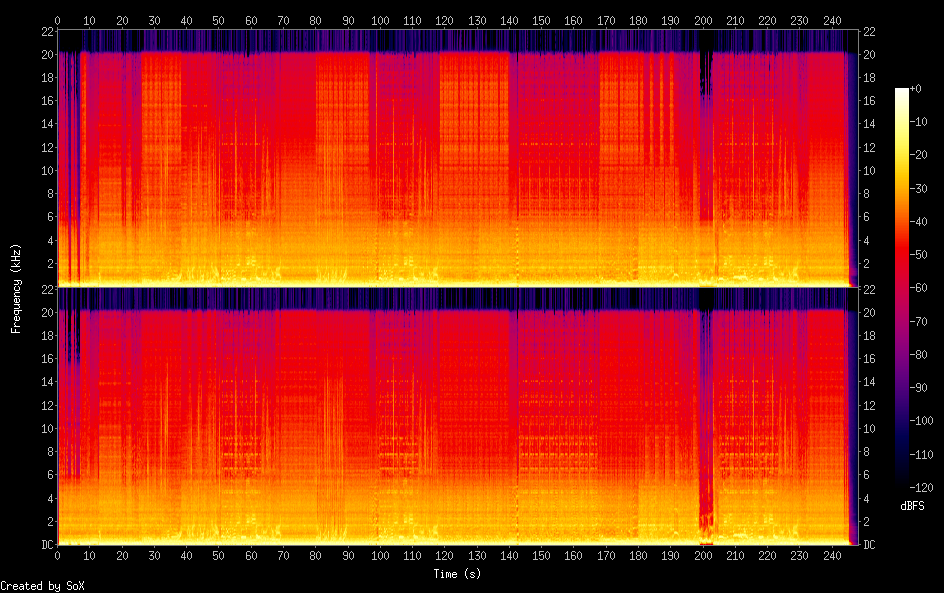This screenshot has height=593, width=944.
Task: Click the dark dropout near 200s in lower channel
Action: point(705,500)
